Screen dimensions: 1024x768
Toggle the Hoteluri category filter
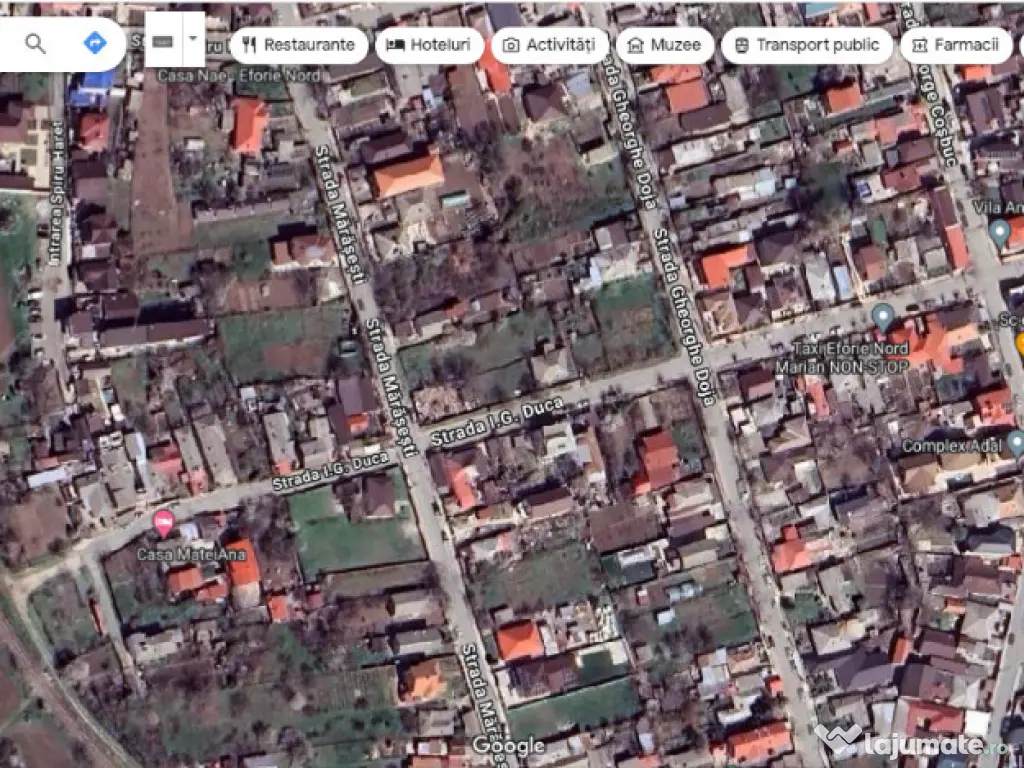pyautogui.click(x=430, y=45)
